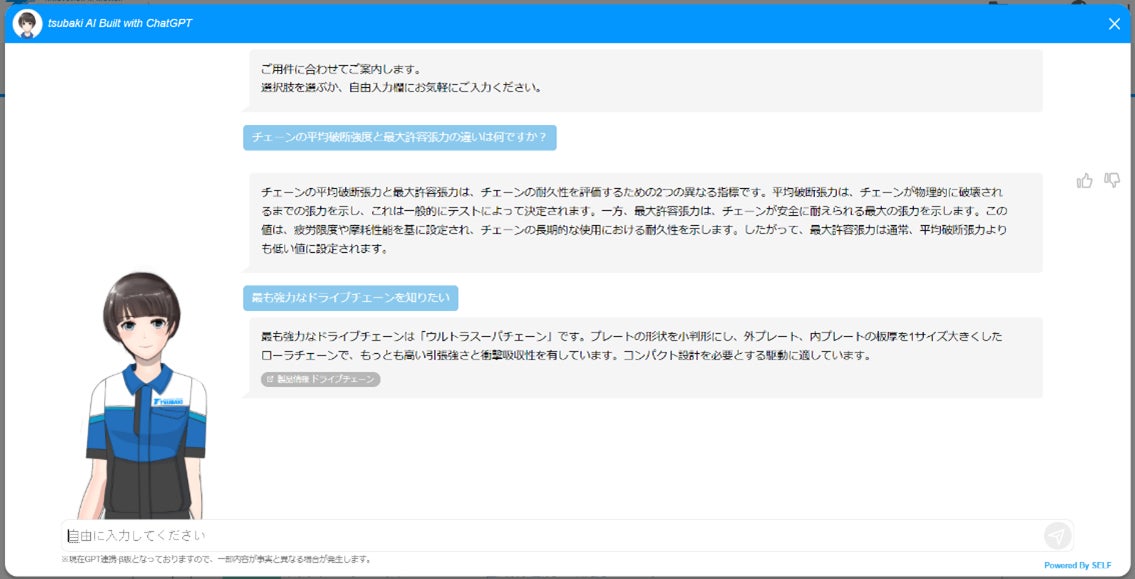Click the thumbs down feedback icon

pyautogui.click(x=1112, y=180)
